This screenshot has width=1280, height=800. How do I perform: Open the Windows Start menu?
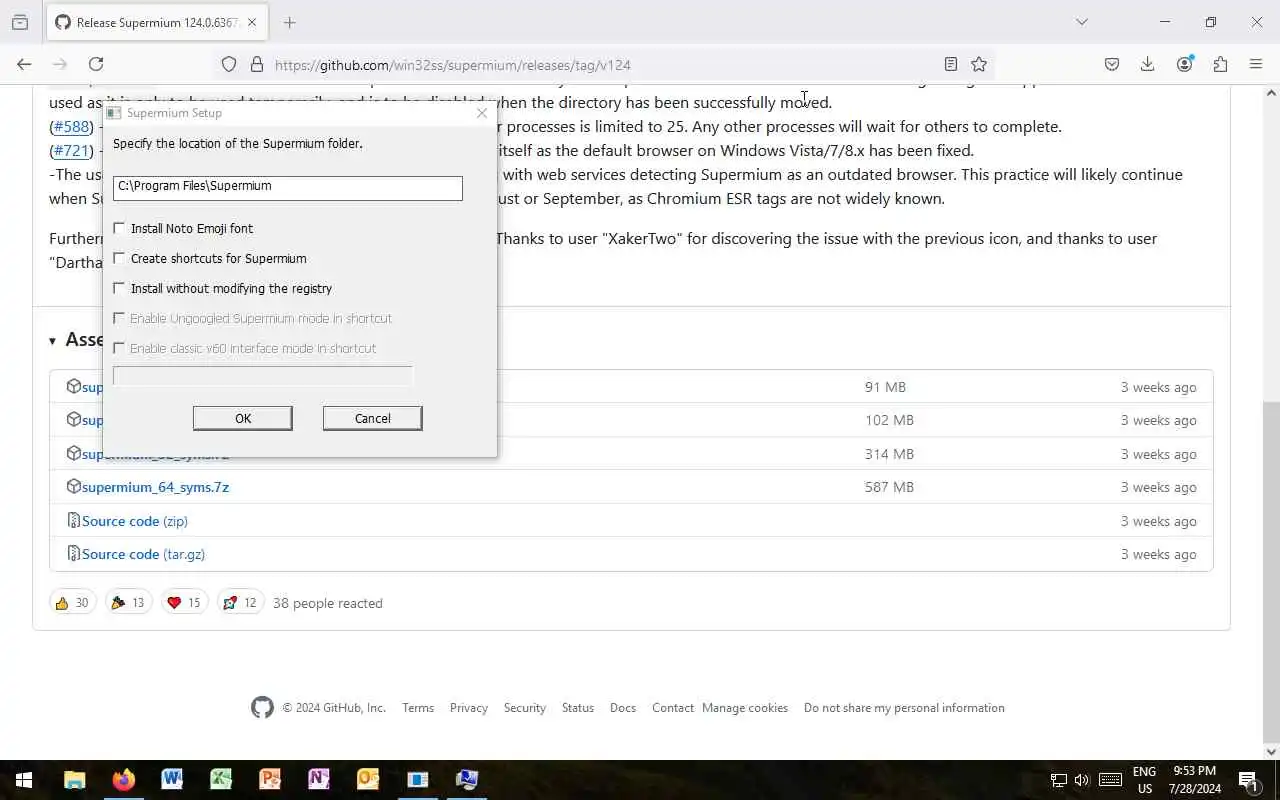click(24, 780)
